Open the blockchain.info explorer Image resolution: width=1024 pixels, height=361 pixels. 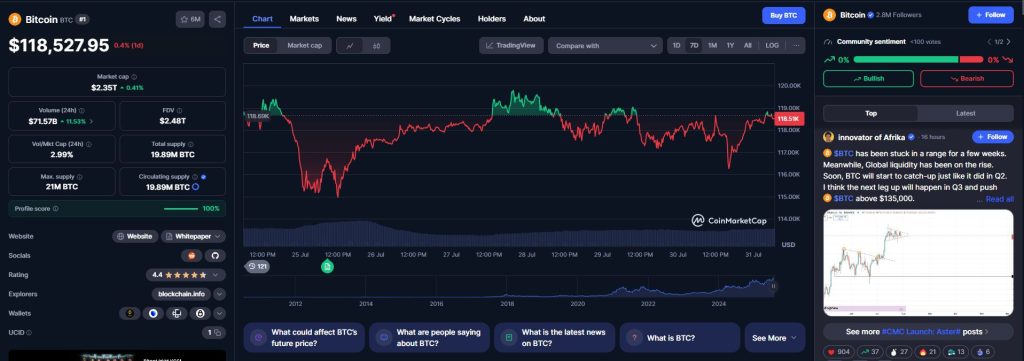[182, 294]
